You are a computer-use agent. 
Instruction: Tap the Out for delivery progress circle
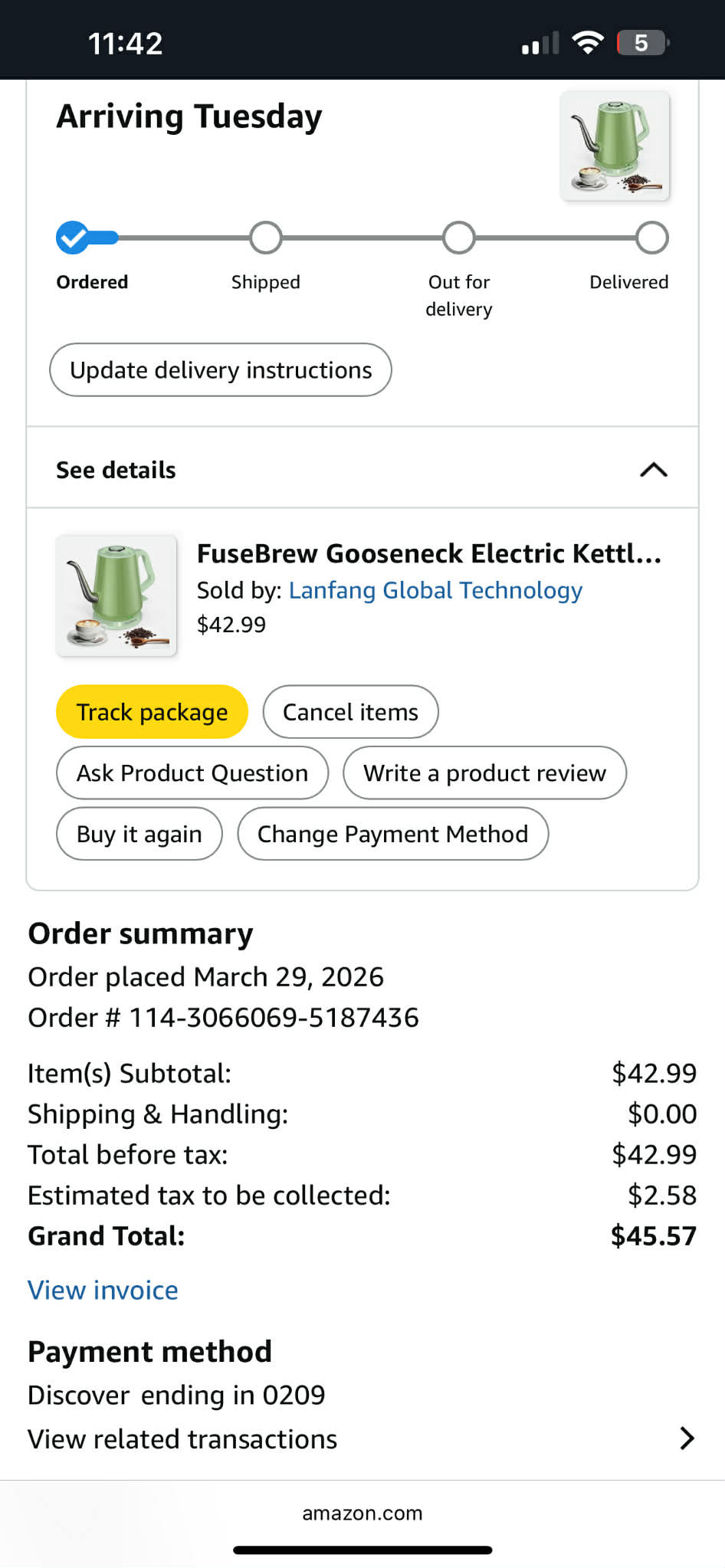[x=459, y=238]
